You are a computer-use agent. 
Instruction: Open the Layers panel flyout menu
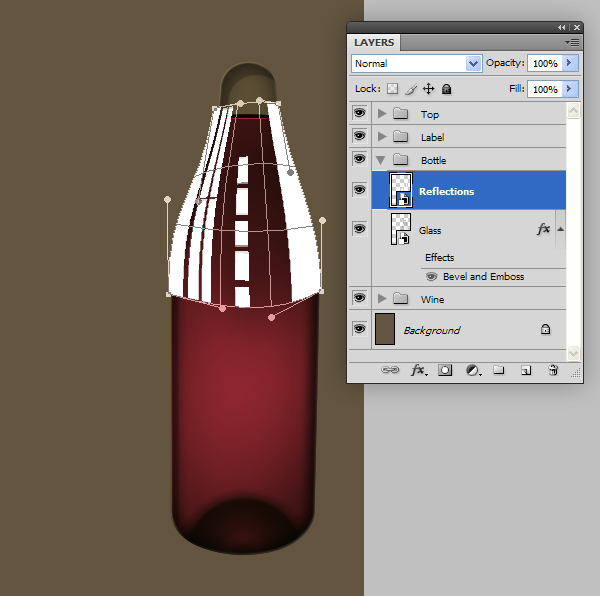[572, 42]
